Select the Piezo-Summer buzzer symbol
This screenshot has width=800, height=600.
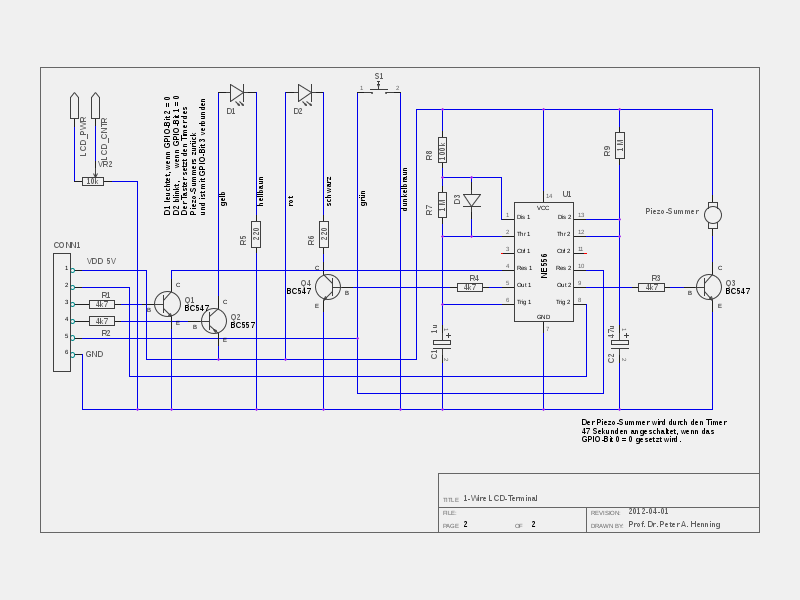click(x=712, y=214)
